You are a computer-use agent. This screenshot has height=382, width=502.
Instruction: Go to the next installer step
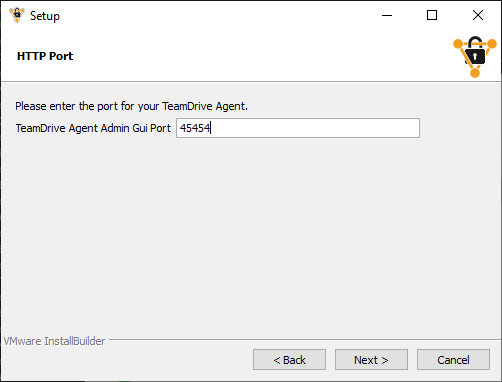click(x=371, y=360)
